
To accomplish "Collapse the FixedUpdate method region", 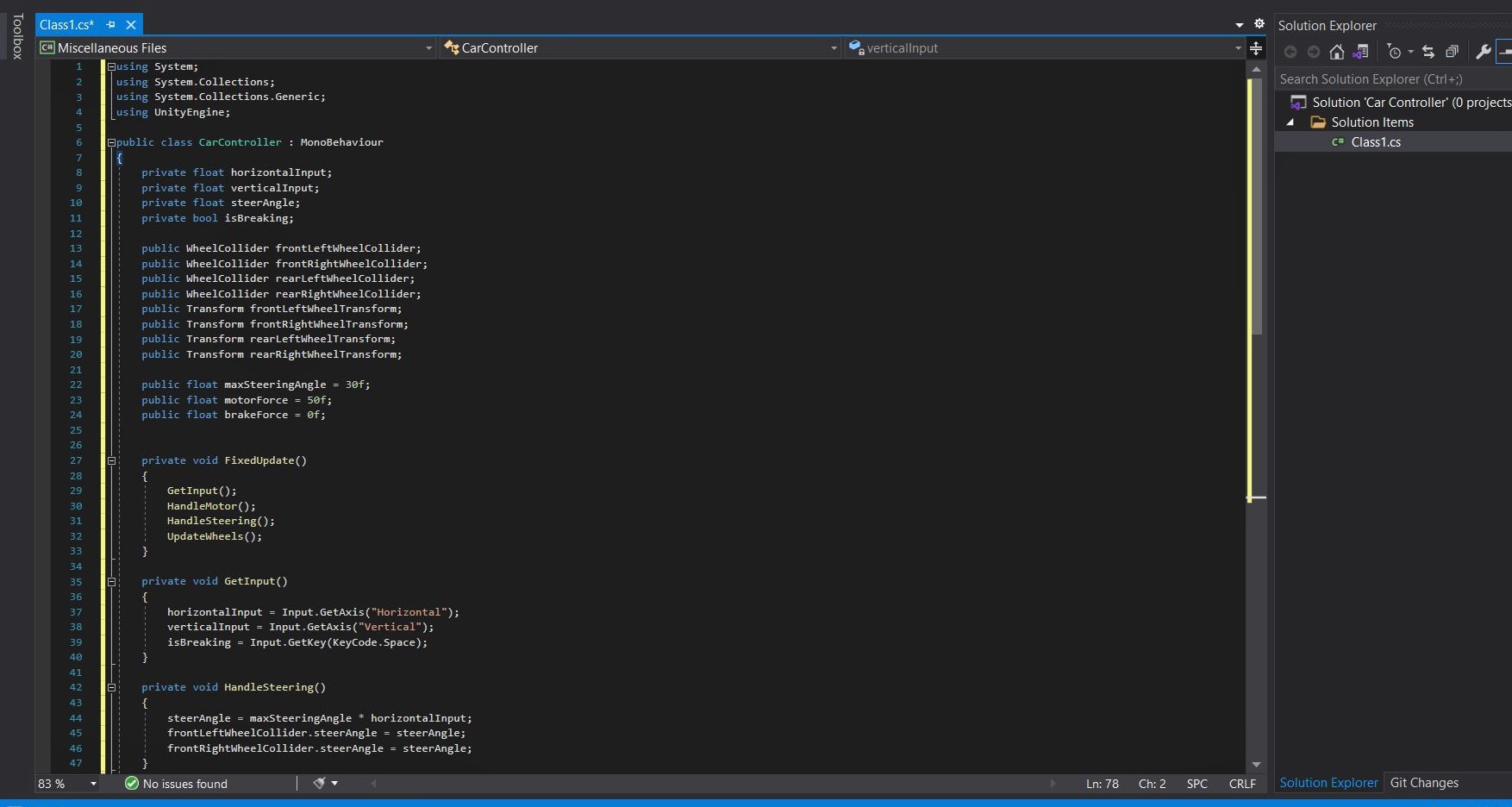I will [111, 460].
